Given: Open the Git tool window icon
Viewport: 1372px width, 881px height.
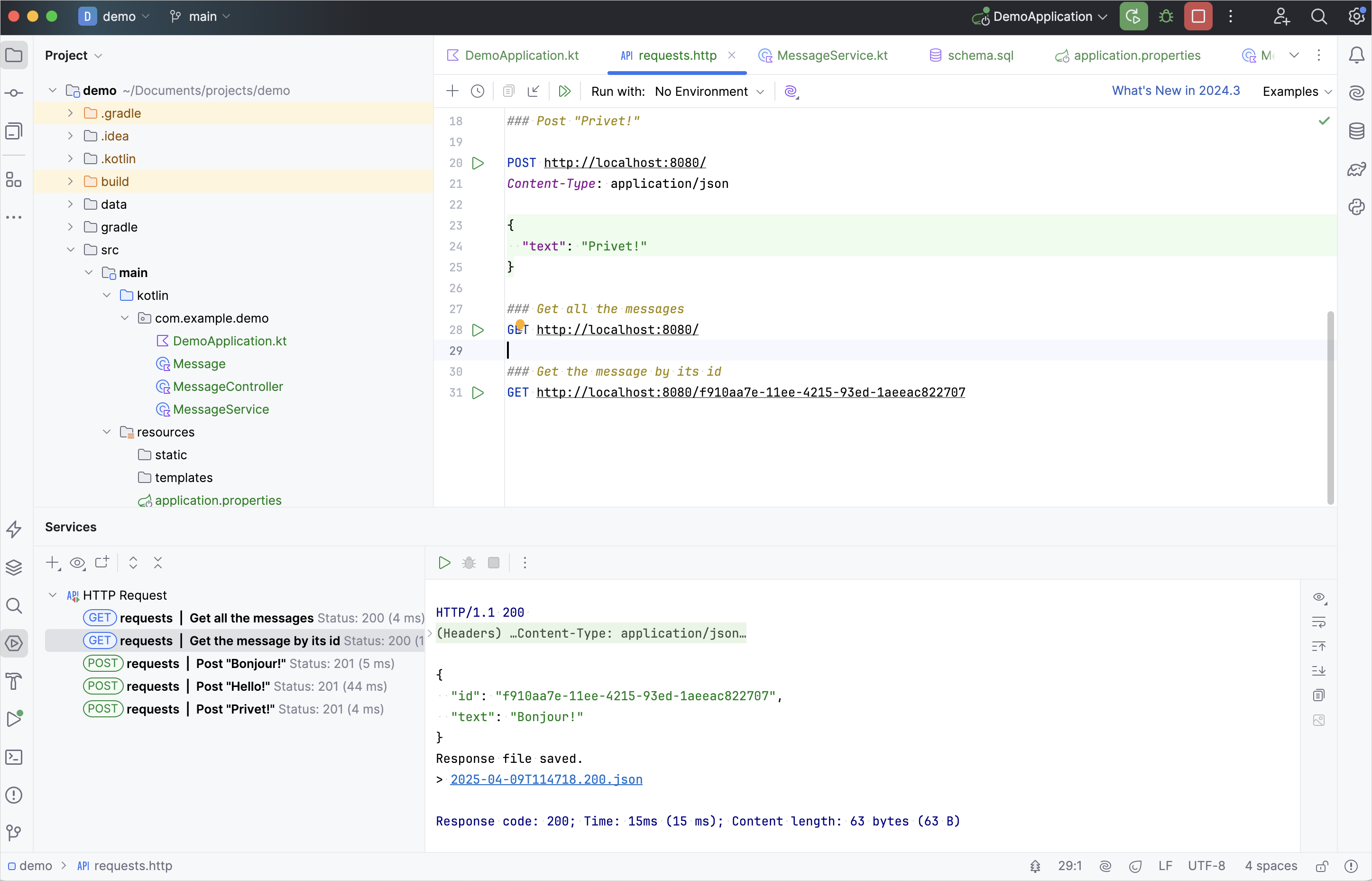Looking at the screenshot, I should pos(14,833).
